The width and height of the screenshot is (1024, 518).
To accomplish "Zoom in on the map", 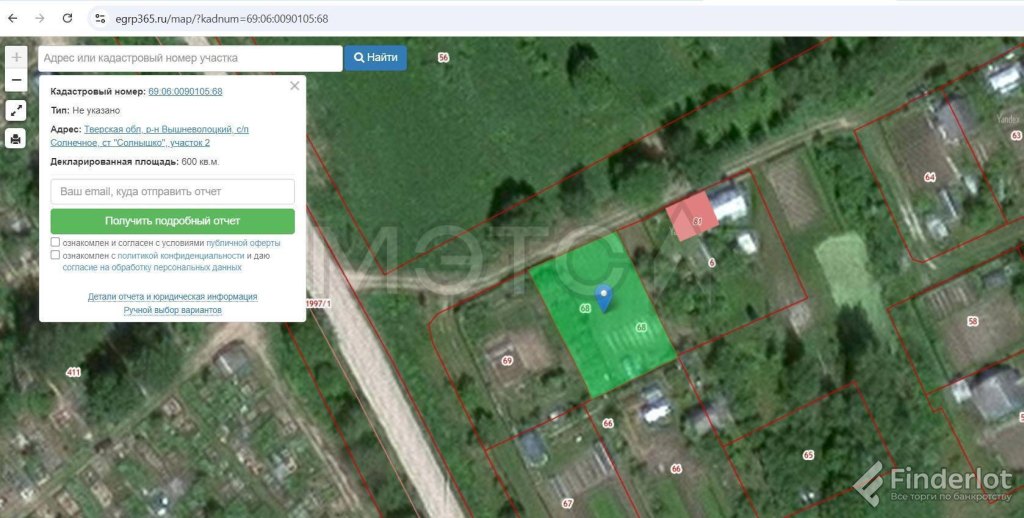I will (x=16, y=58).
